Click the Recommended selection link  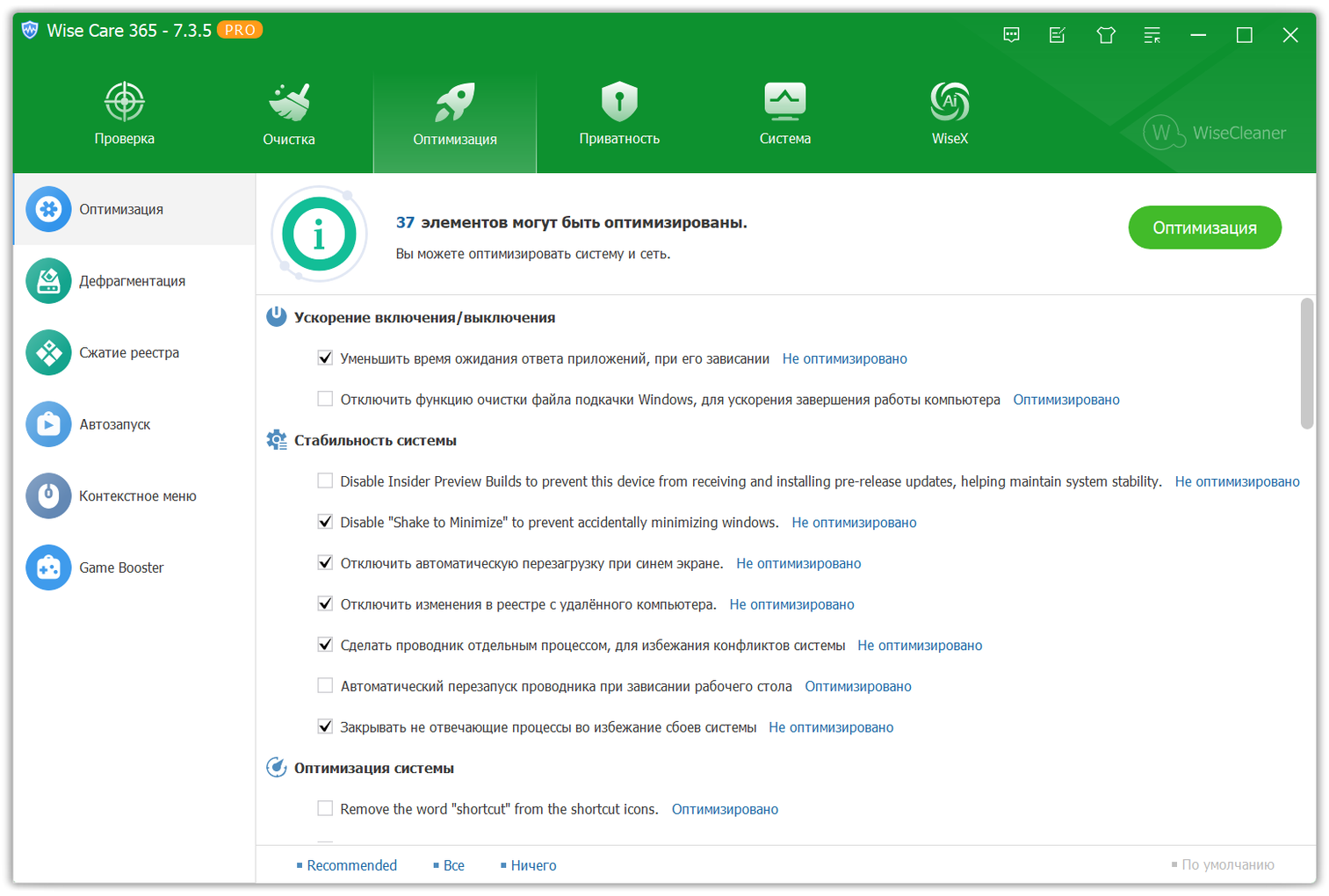351,865
